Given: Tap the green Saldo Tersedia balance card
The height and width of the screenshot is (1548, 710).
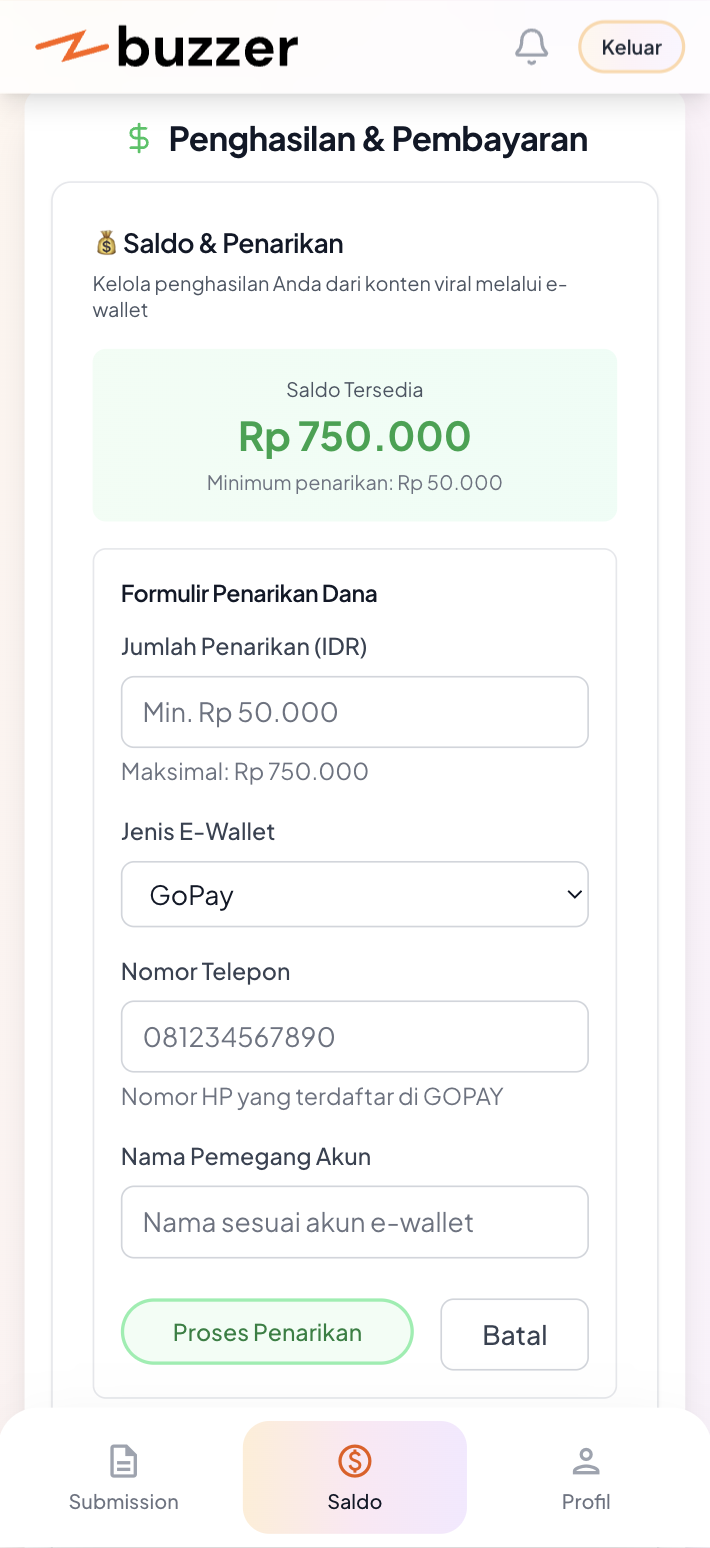Looking at the screenshot, I should [x=354, y=434].
